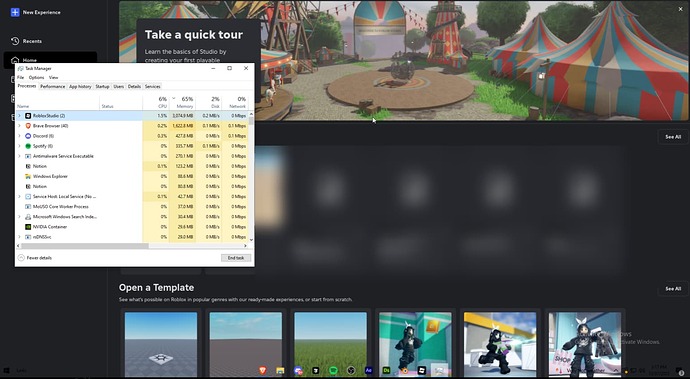Expand the RobloxStudio (2) process group
Viewport: 690px width, 379px height.
19,116
